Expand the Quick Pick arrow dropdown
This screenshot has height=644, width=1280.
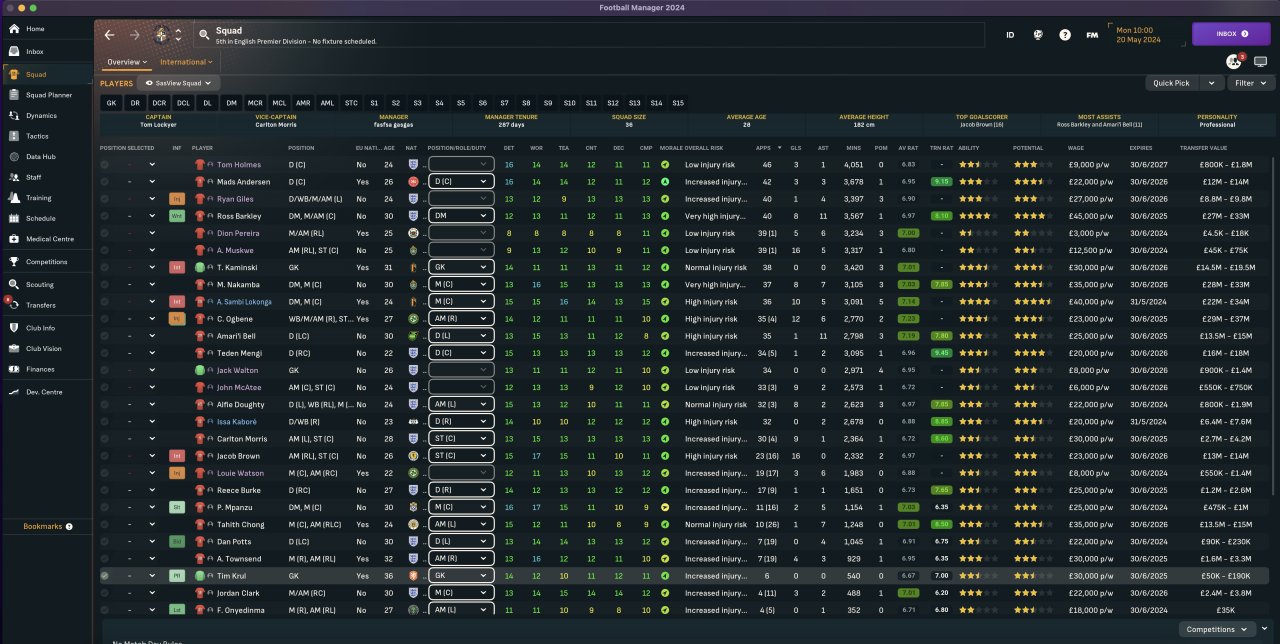1212,83
